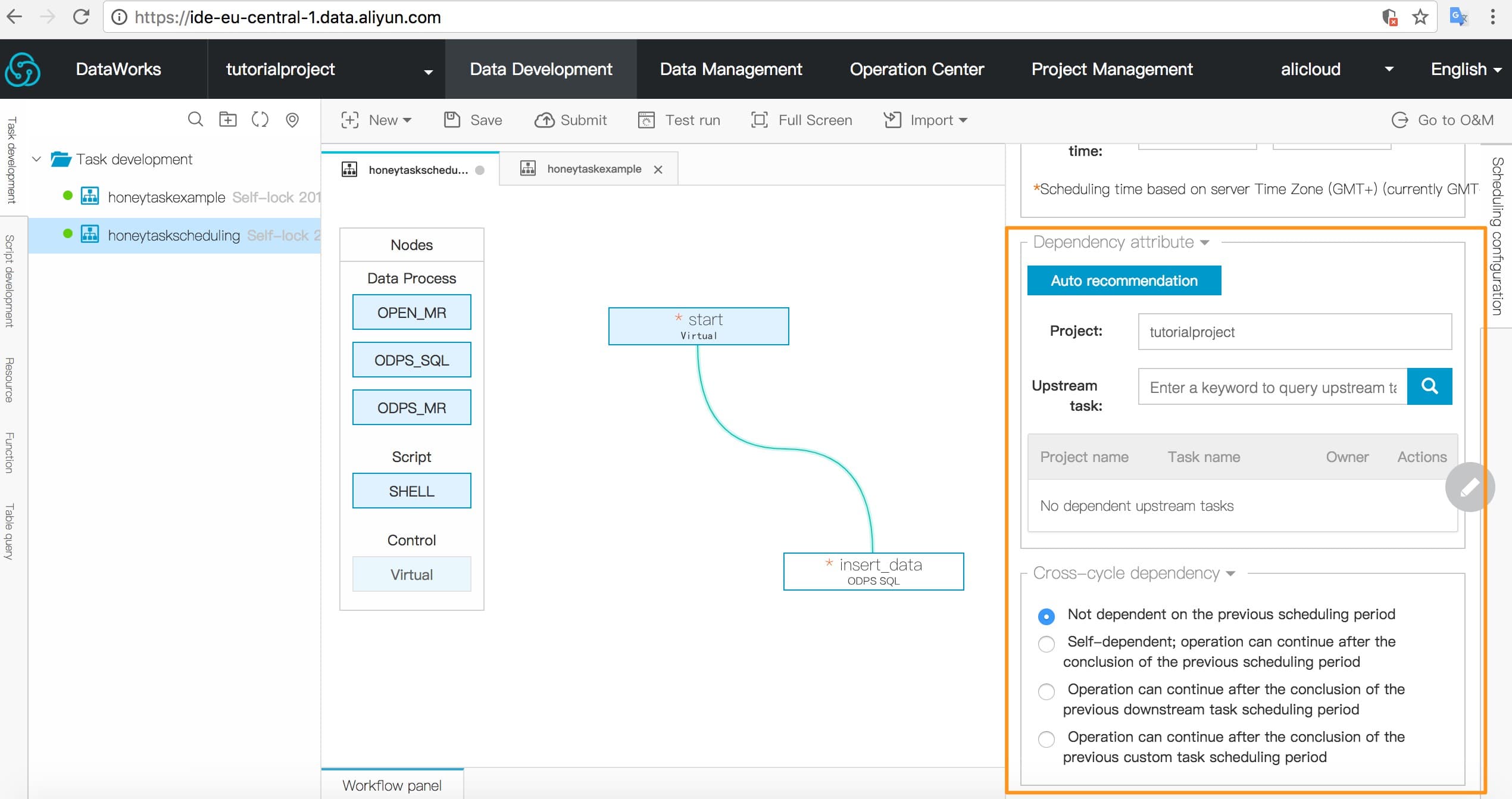Open the Workflow panel tab
The height and width of the screenshot is (799, 1512).
(392, 784)
